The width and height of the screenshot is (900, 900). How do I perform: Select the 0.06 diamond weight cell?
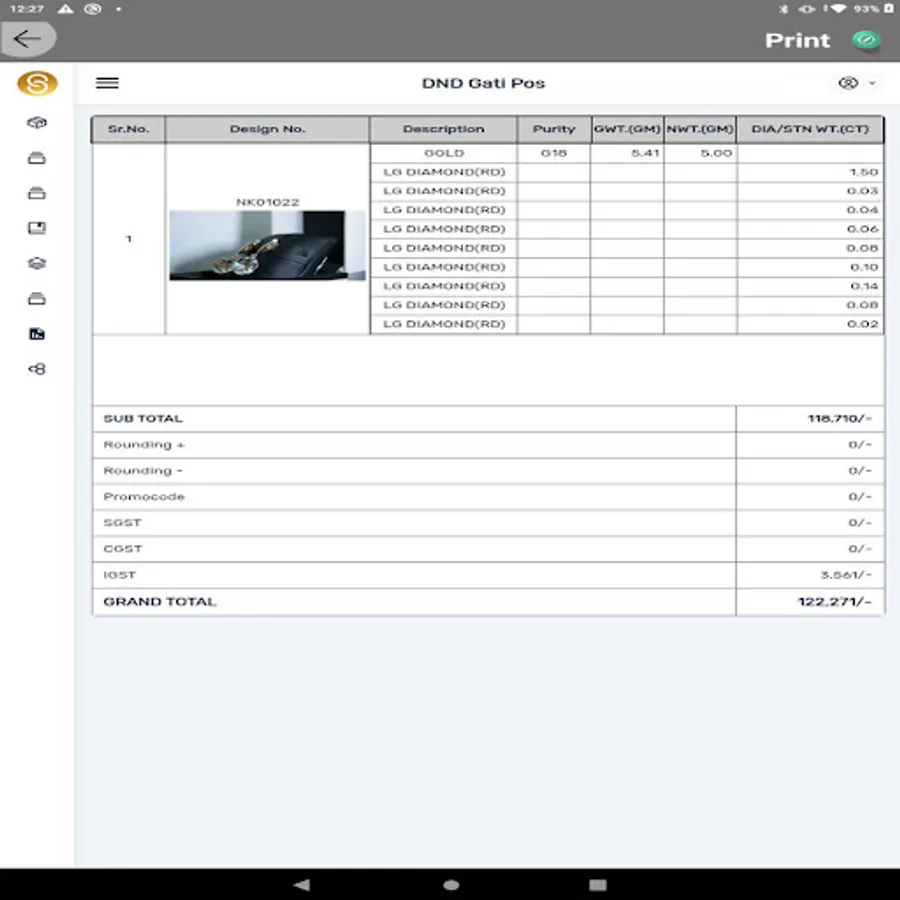tap(810, 229)
